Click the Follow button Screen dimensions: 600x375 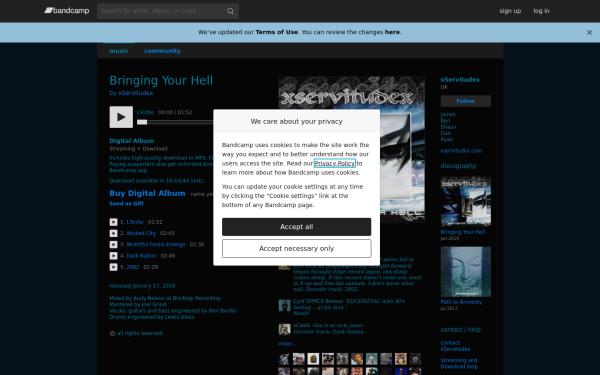pos(466,101)
